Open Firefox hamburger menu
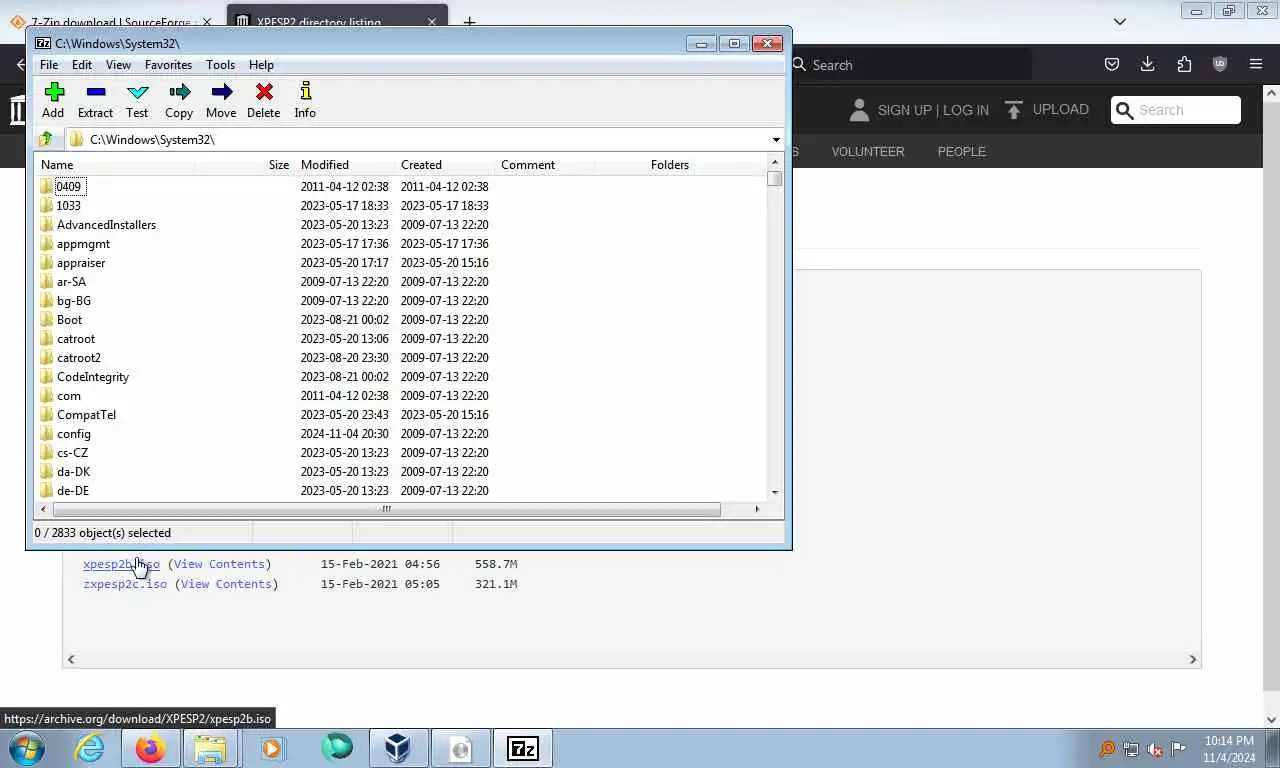The height and width of the screenshot is (768, 1280). 1256,64
